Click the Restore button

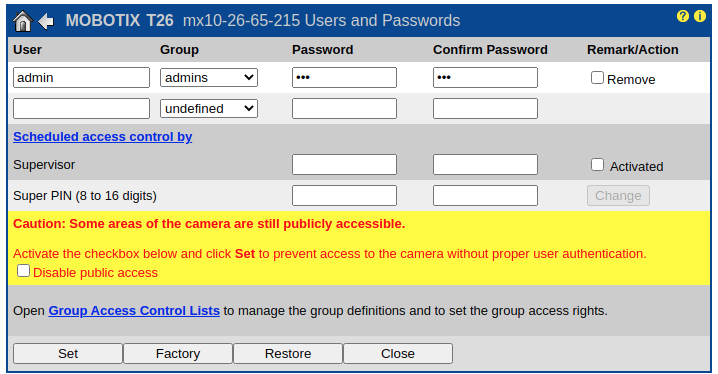pyautogui.click(x=288, y=354)
